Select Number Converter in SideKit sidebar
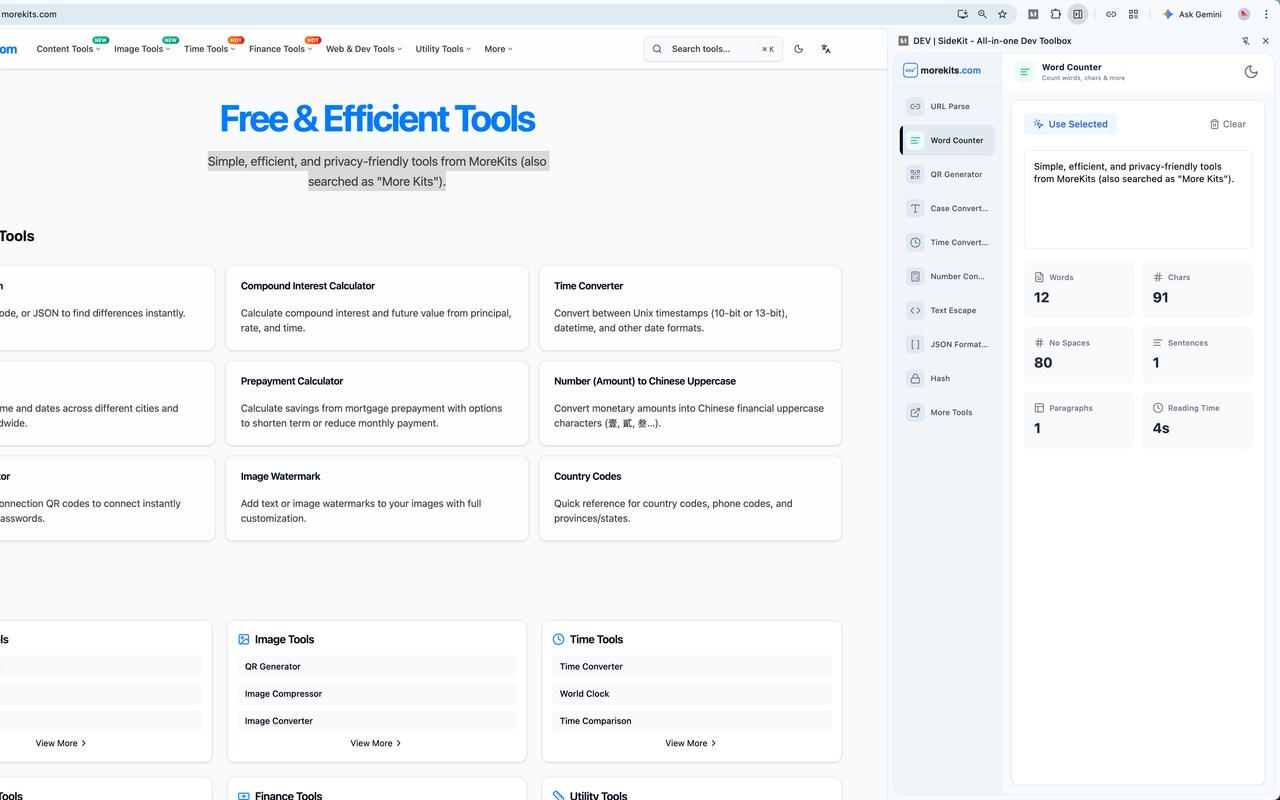This screenshot has width=1280, height=800. pos(948,276)
